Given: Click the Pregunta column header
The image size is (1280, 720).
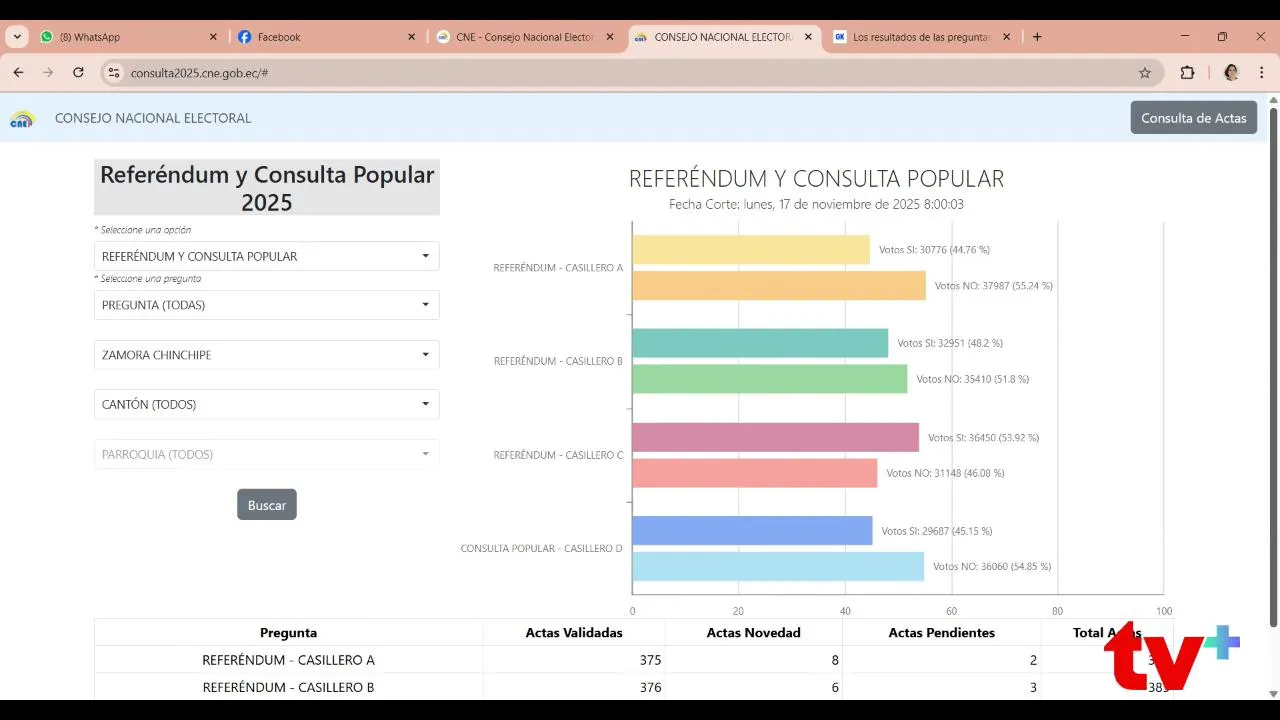Looking at the screenshot, I should 288,632.
